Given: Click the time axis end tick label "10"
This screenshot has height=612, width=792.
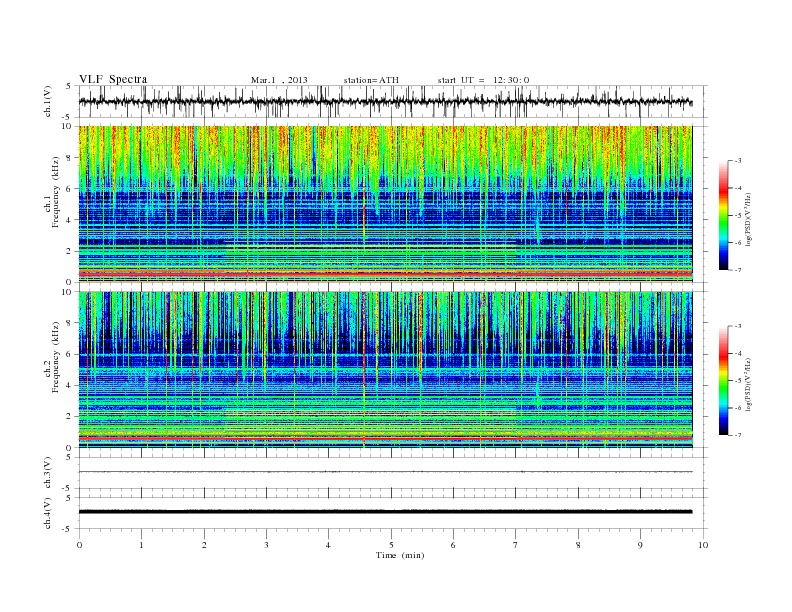Looking at the screenshot, I should tap(703, 545).
